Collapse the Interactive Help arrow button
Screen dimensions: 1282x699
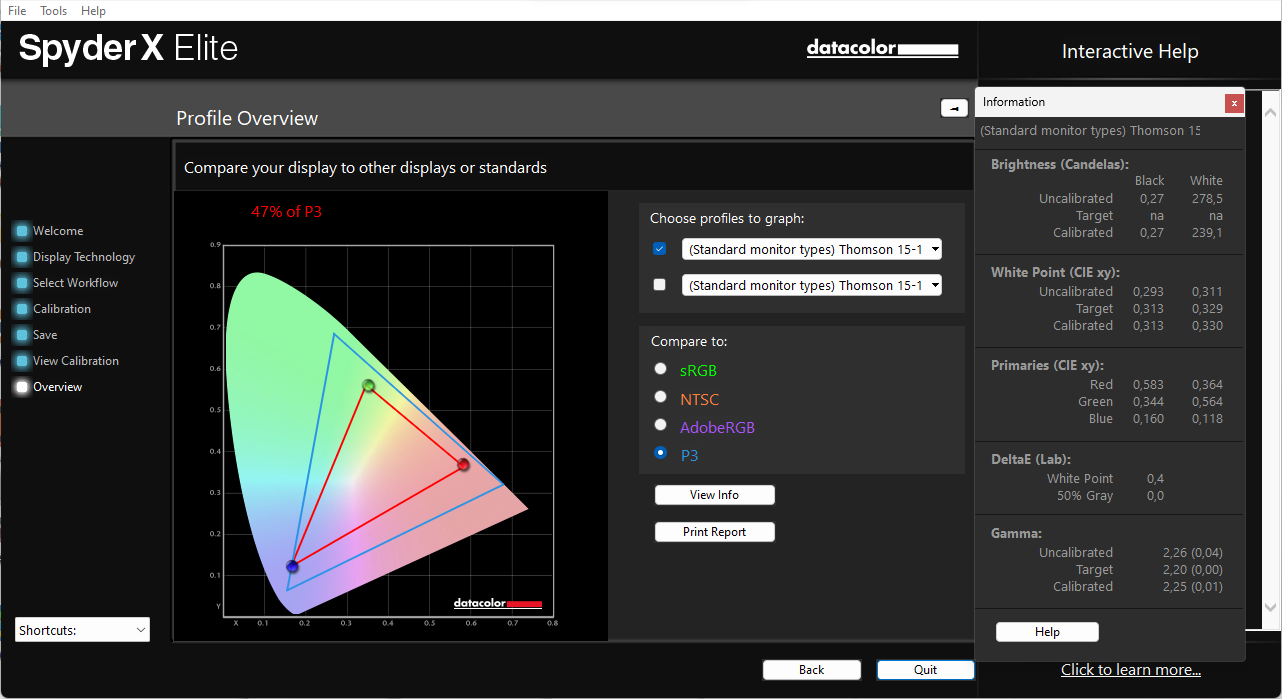(954, 108)
